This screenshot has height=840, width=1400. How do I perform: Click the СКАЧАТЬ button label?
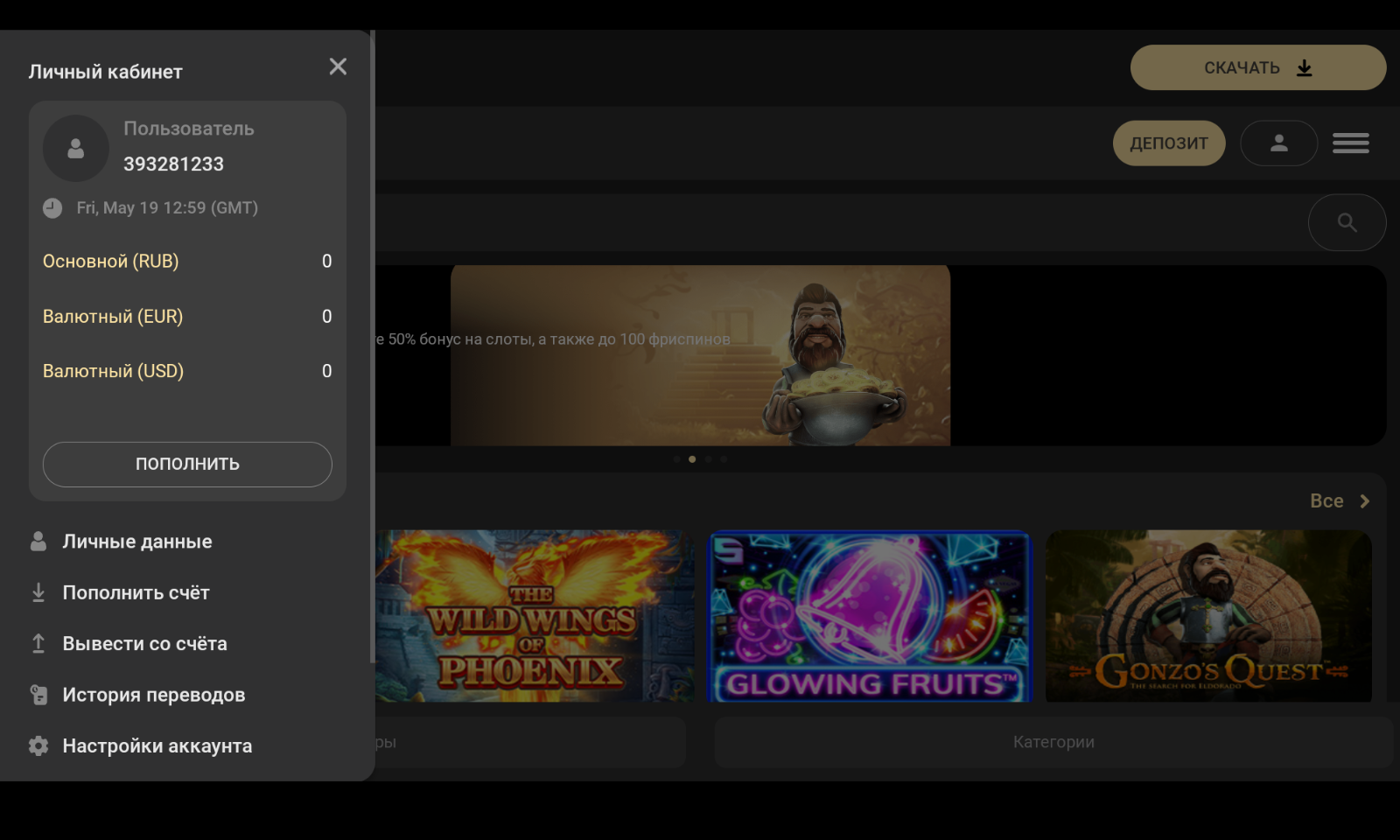point(1242,68)
